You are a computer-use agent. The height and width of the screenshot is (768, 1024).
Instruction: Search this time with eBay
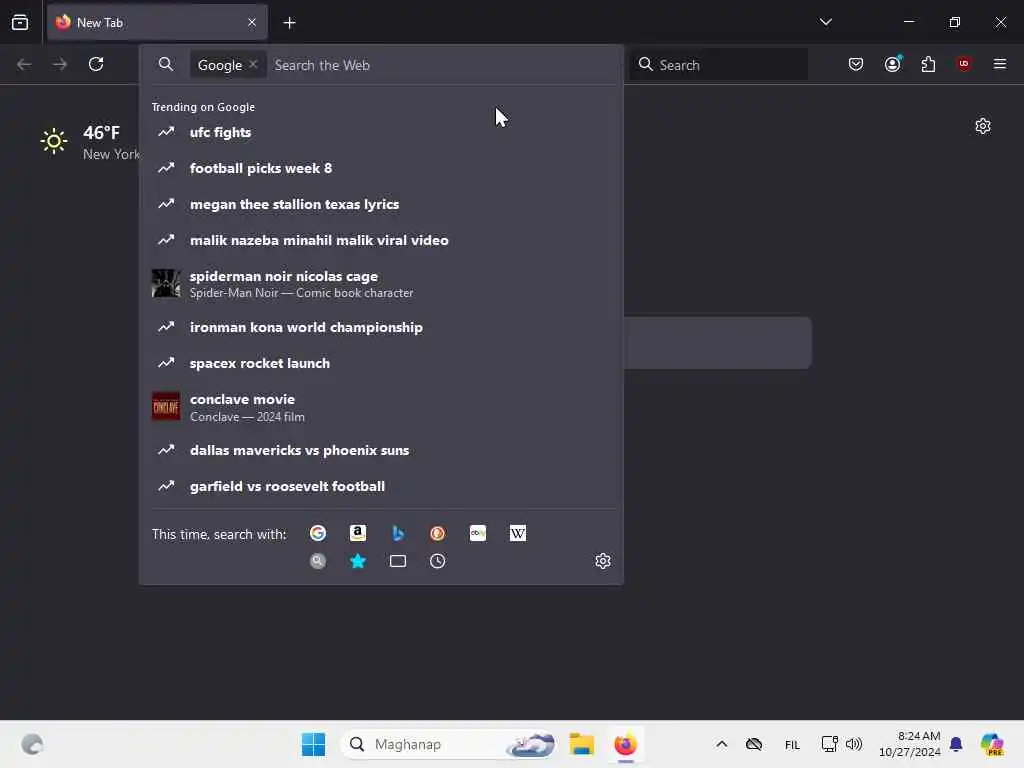[477, 533]
